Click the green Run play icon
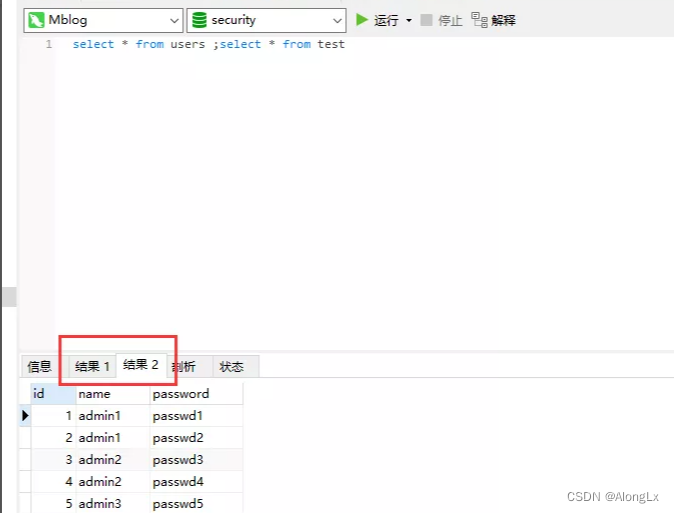The width and height of the screenshot is (674, 513). 362,20
